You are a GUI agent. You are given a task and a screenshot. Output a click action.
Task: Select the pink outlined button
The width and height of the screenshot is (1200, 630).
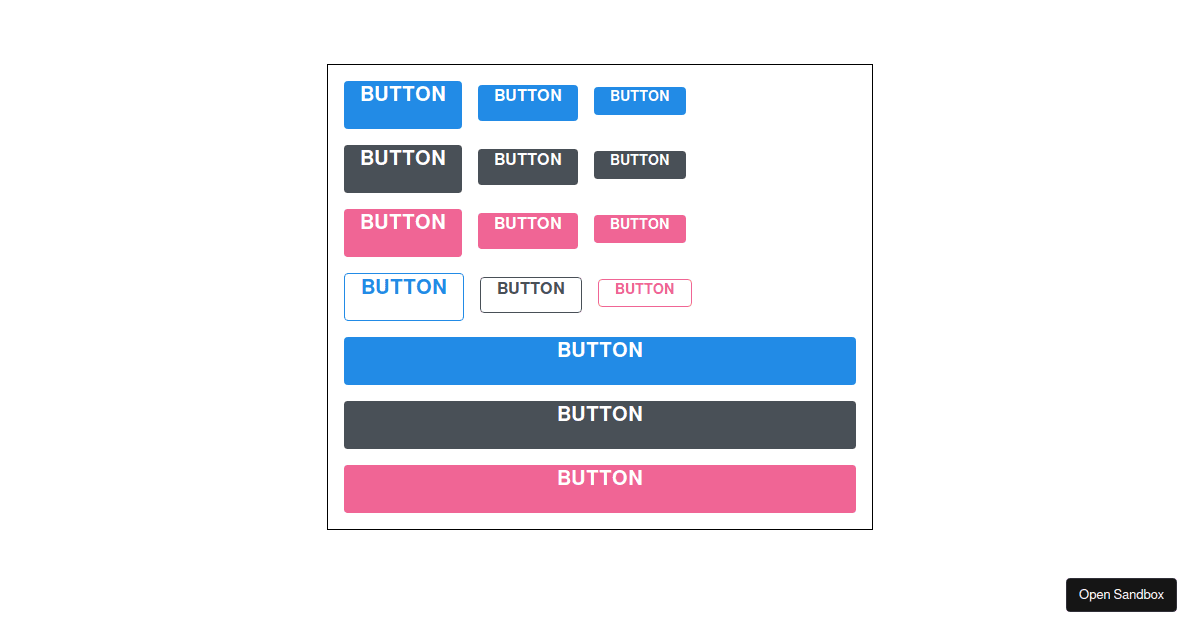point(644,292)
